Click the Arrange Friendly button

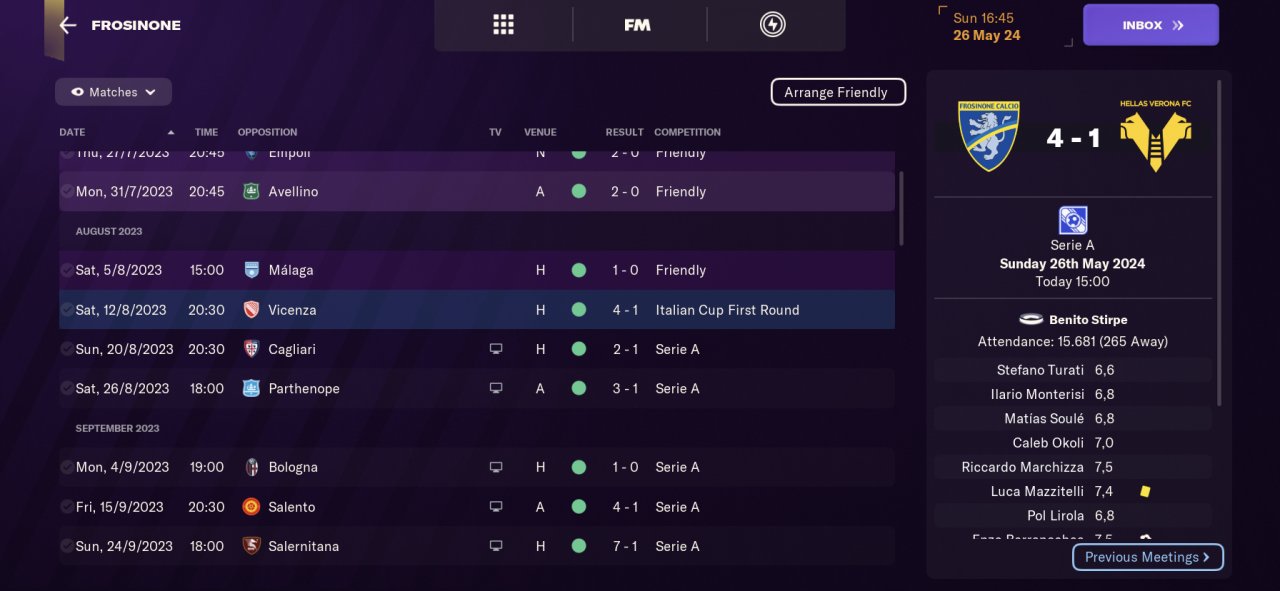(837, 92)
